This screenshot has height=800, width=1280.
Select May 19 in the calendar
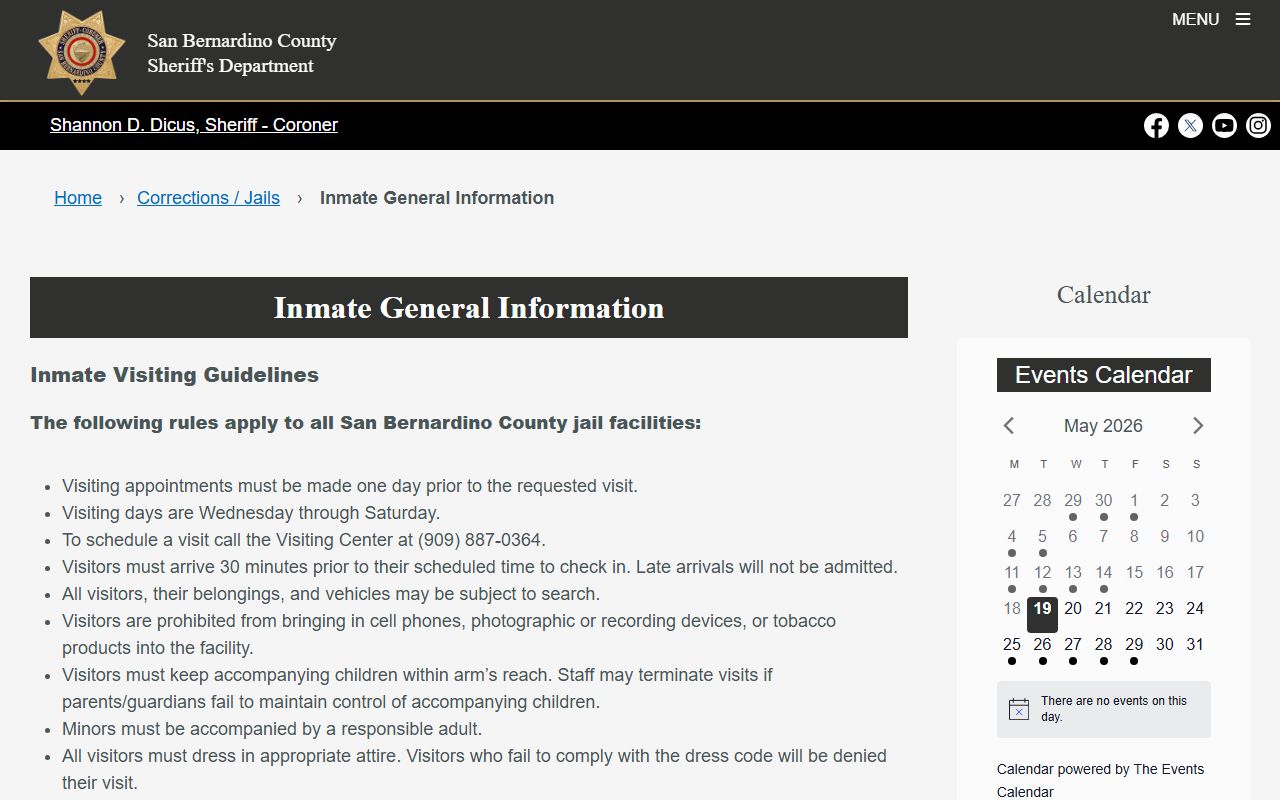pyautogui.click(x=1042, y=614)
